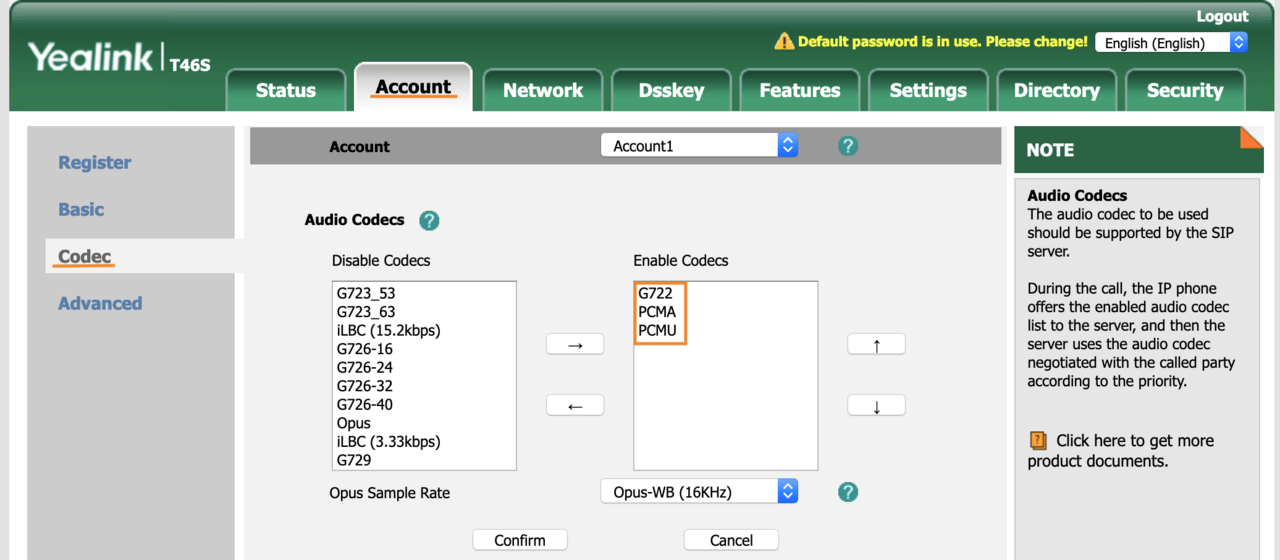Click the right arrow to enable codec
The image size is (1280, 560).
575,344
